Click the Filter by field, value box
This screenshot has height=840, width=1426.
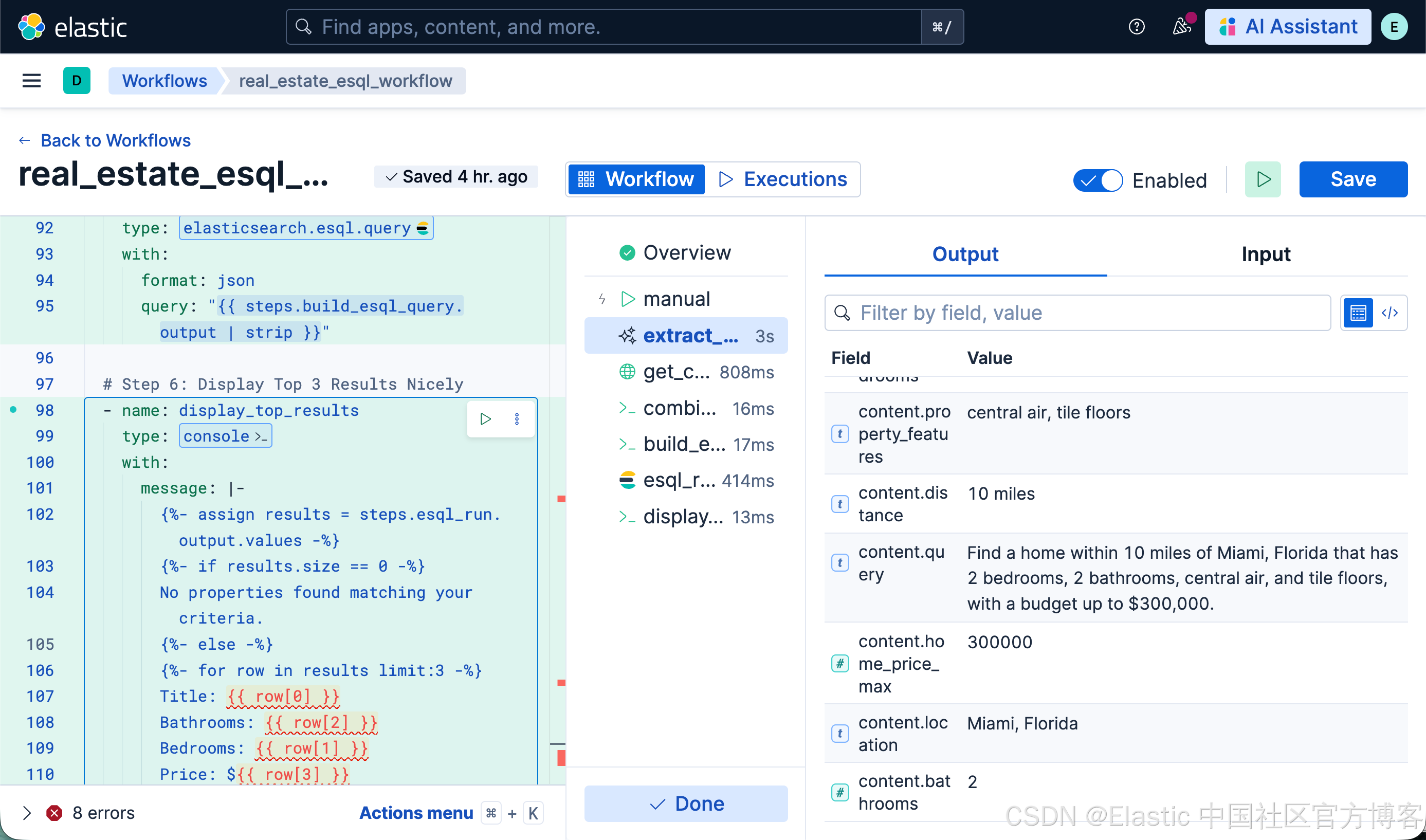1077,313
